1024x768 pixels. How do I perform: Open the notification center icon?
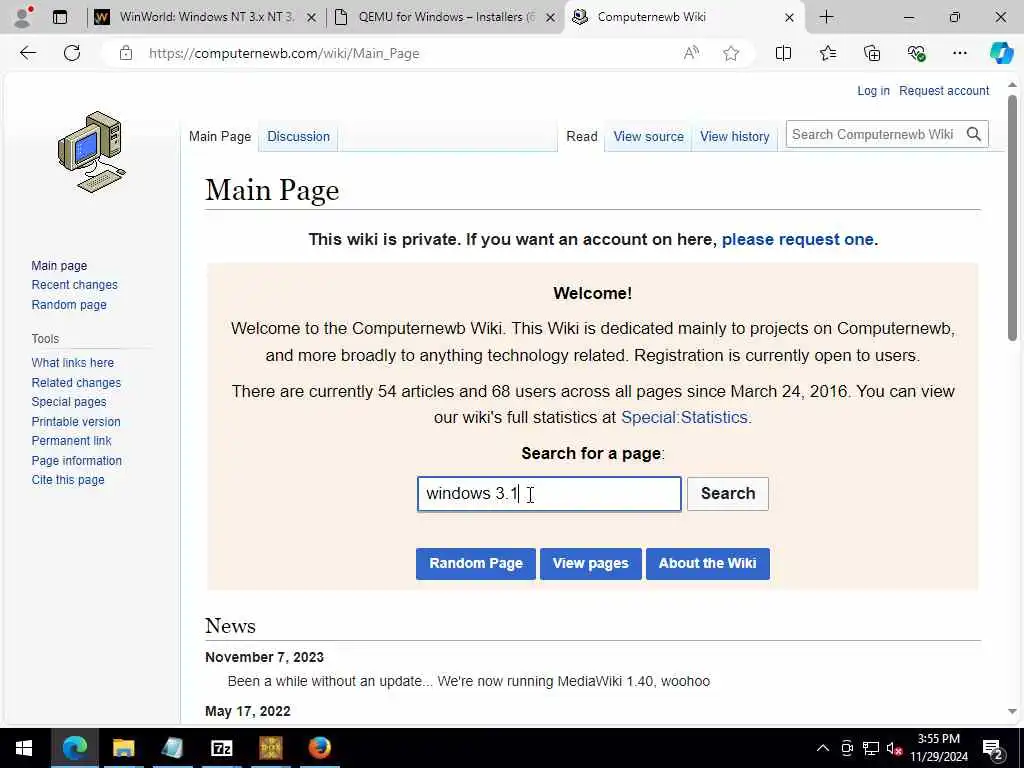tap(992, 748)
